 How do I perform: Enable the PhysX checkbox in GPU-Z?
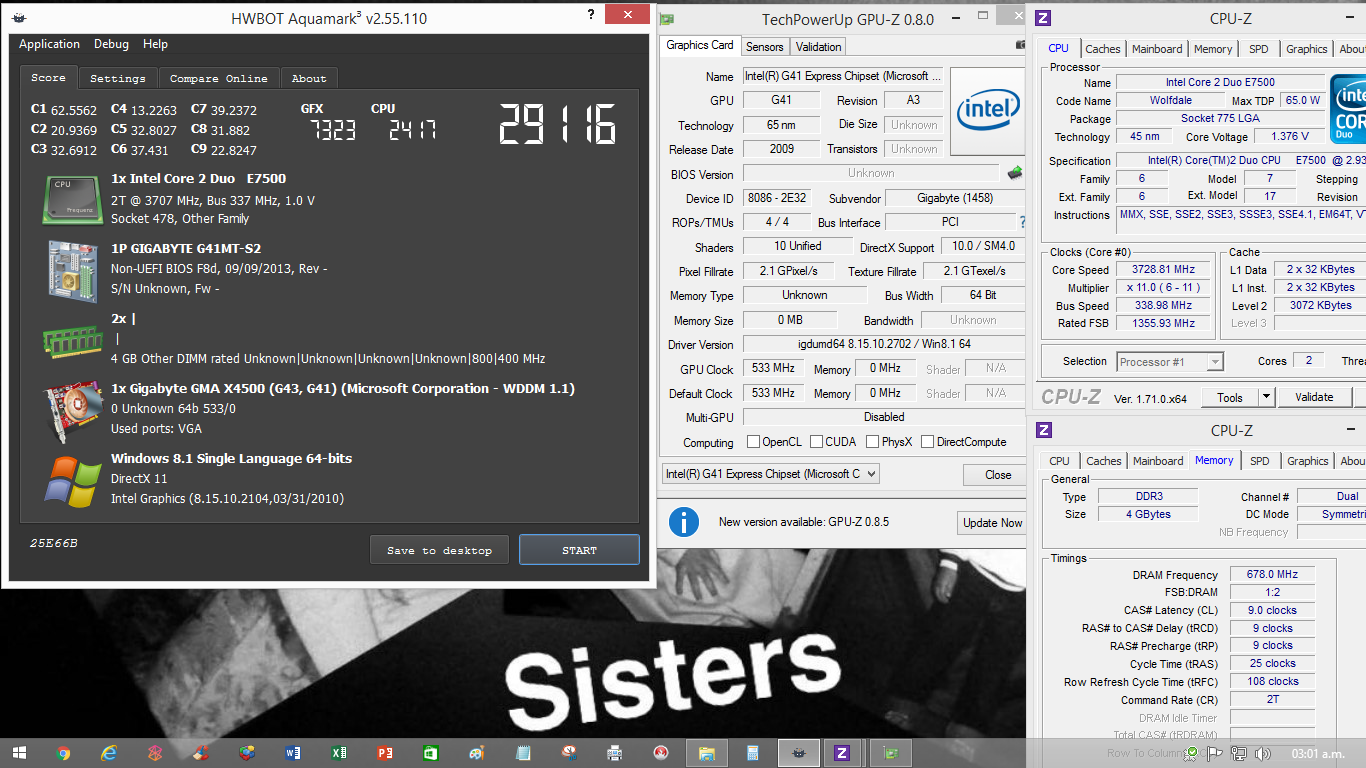tap(873, 442)
